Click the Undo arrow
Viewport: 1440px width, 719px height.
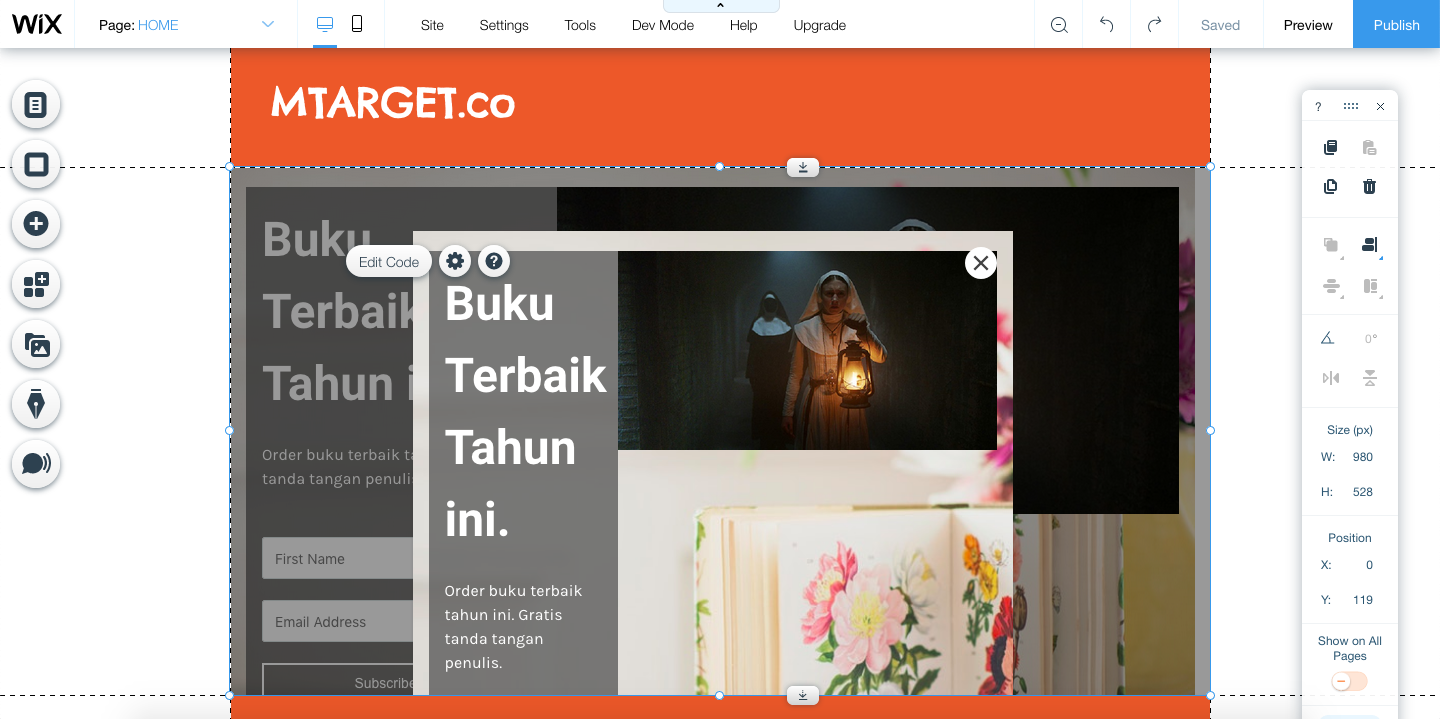click(x=1106, y=25)
